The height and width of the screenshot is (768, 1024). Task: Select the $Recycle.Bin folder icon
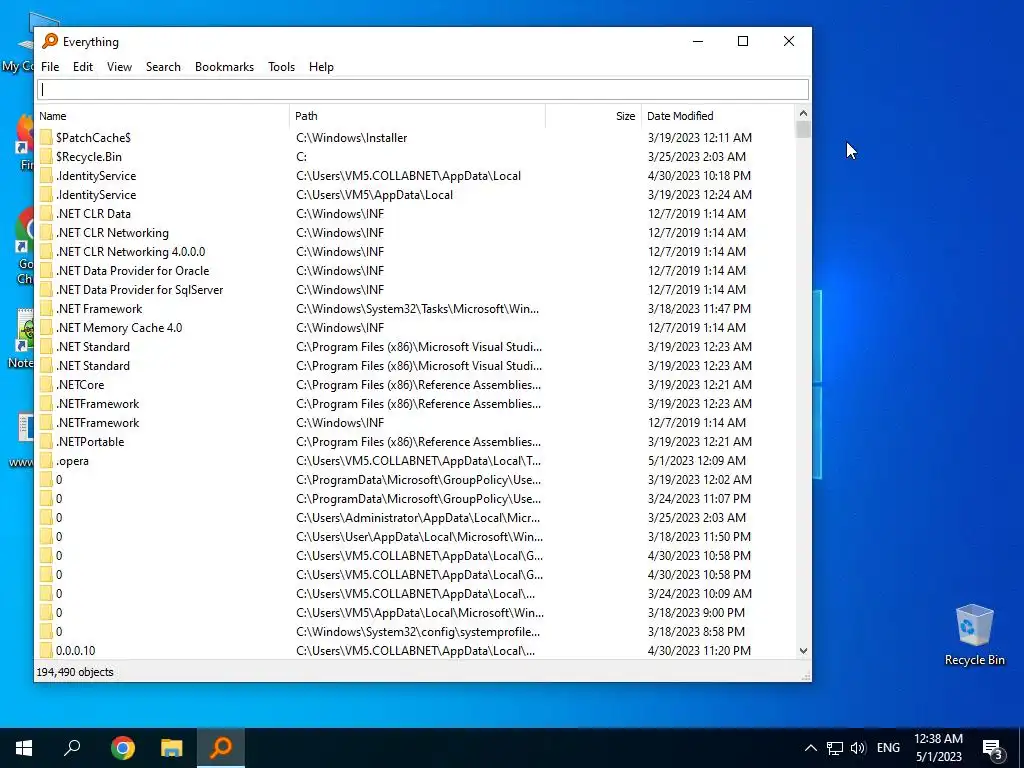[46, 156]
